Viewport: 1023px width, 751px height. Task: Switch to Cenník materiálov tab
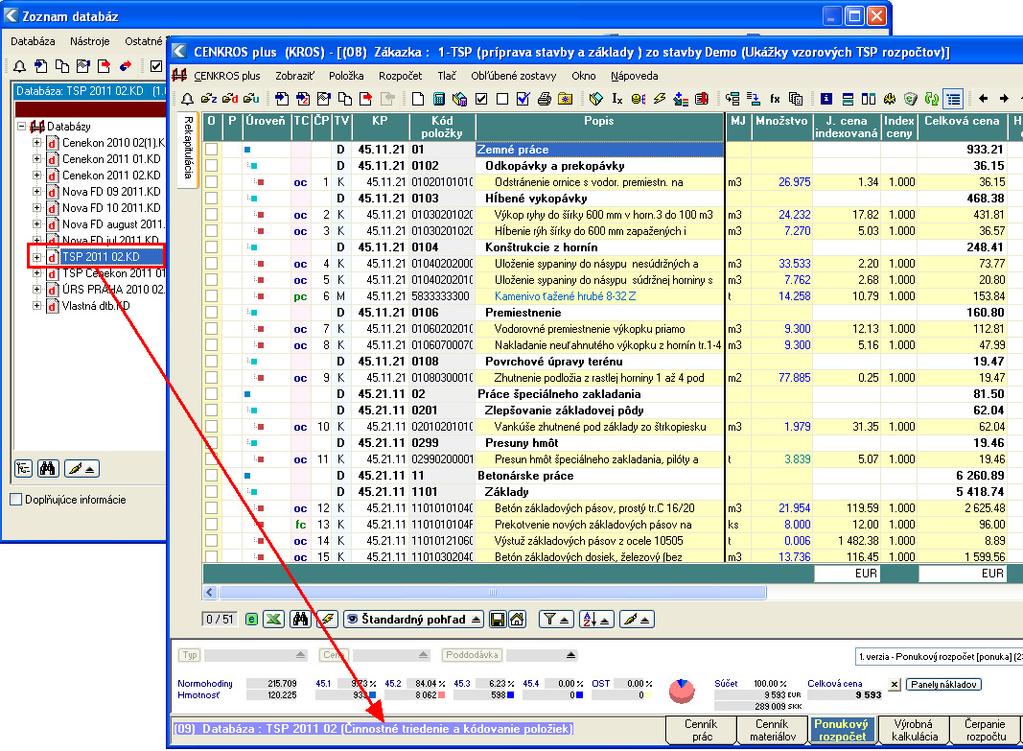[x=772, y=730]
